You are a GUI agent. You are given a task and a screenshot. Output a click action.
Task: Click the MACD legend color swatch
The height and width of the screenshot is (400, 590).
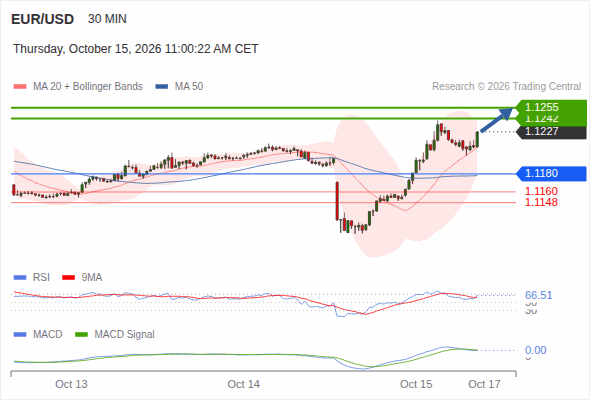click(20, 335)
